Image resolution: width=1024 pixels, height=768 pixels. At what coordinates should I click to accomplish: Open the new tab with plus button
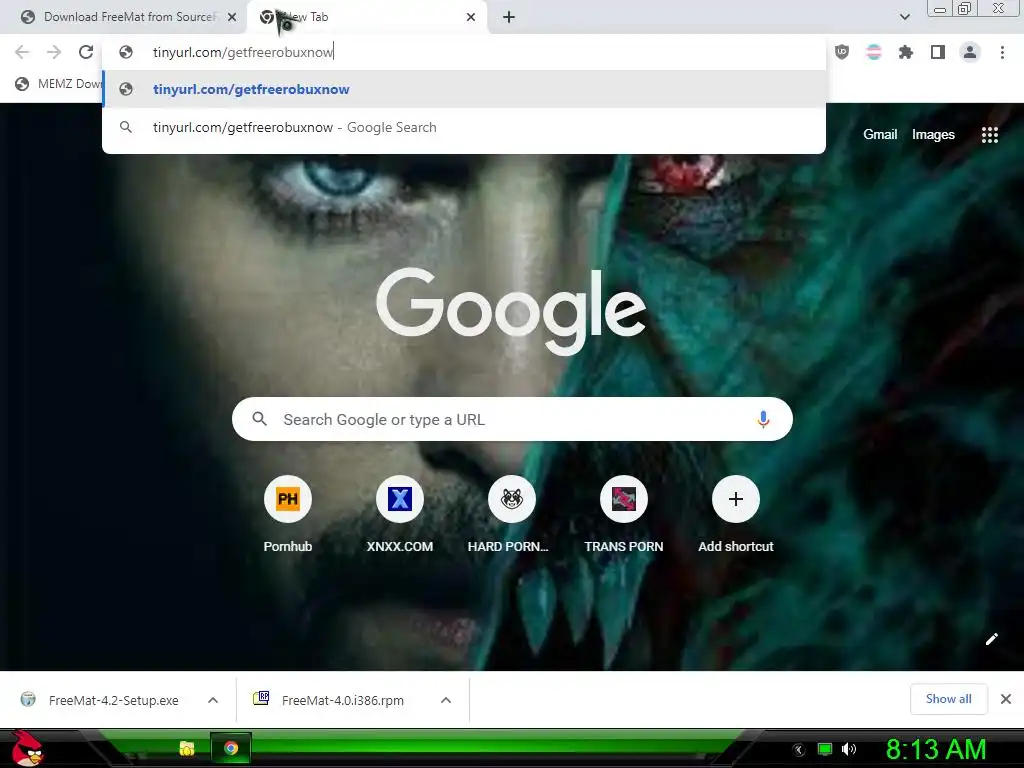point(509,17)
